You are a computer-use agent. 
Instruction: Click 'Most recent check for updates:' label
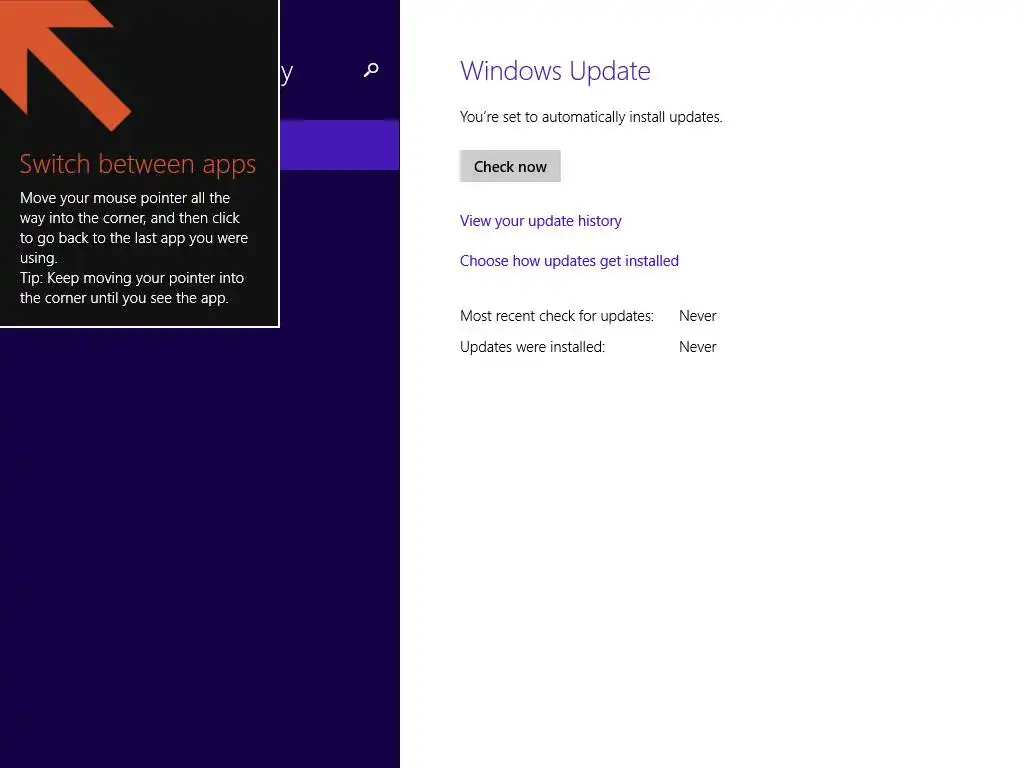pyautogui.click(x=556, y=316)
